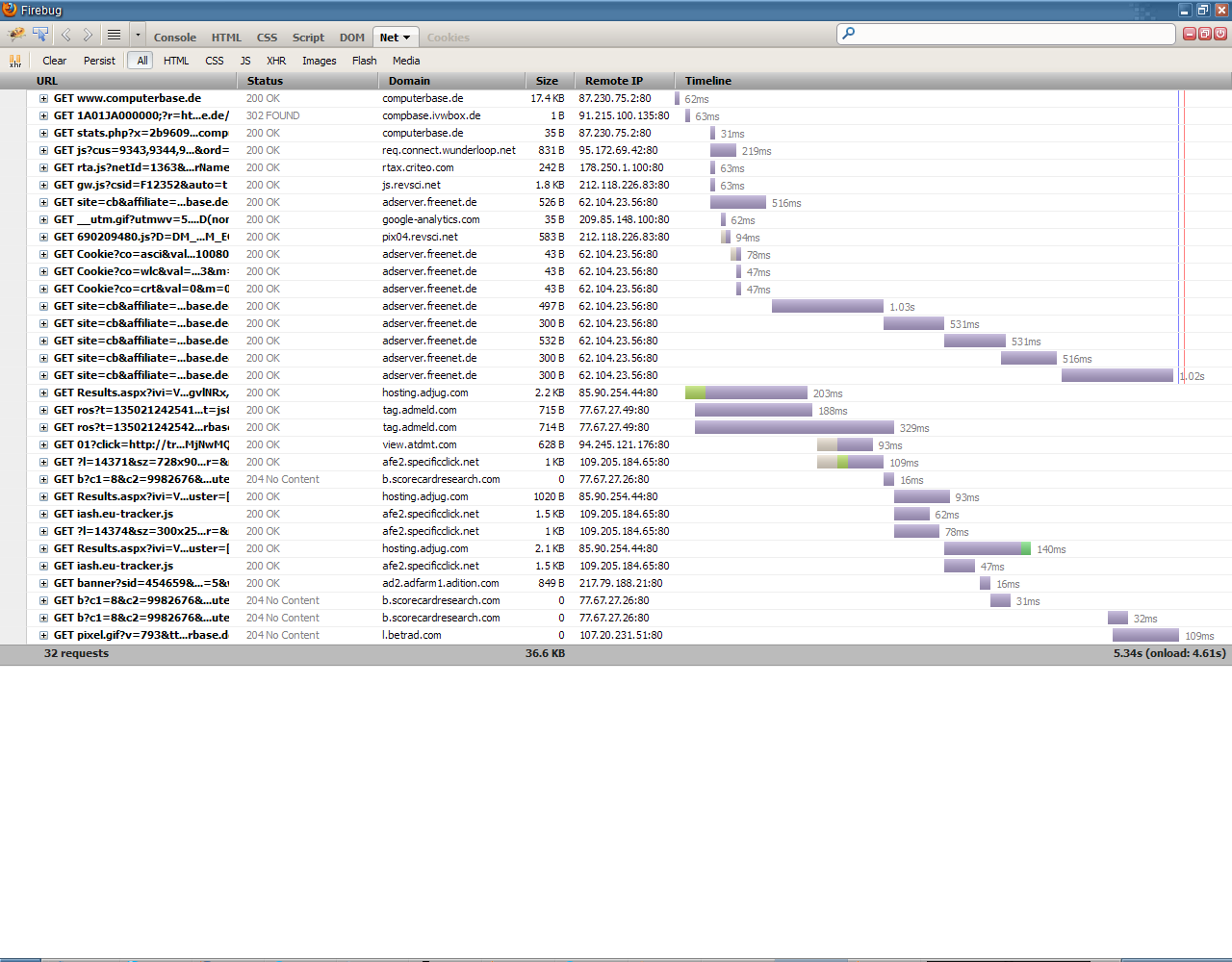Open the Net tab dropdown arrow

(406, 38)
